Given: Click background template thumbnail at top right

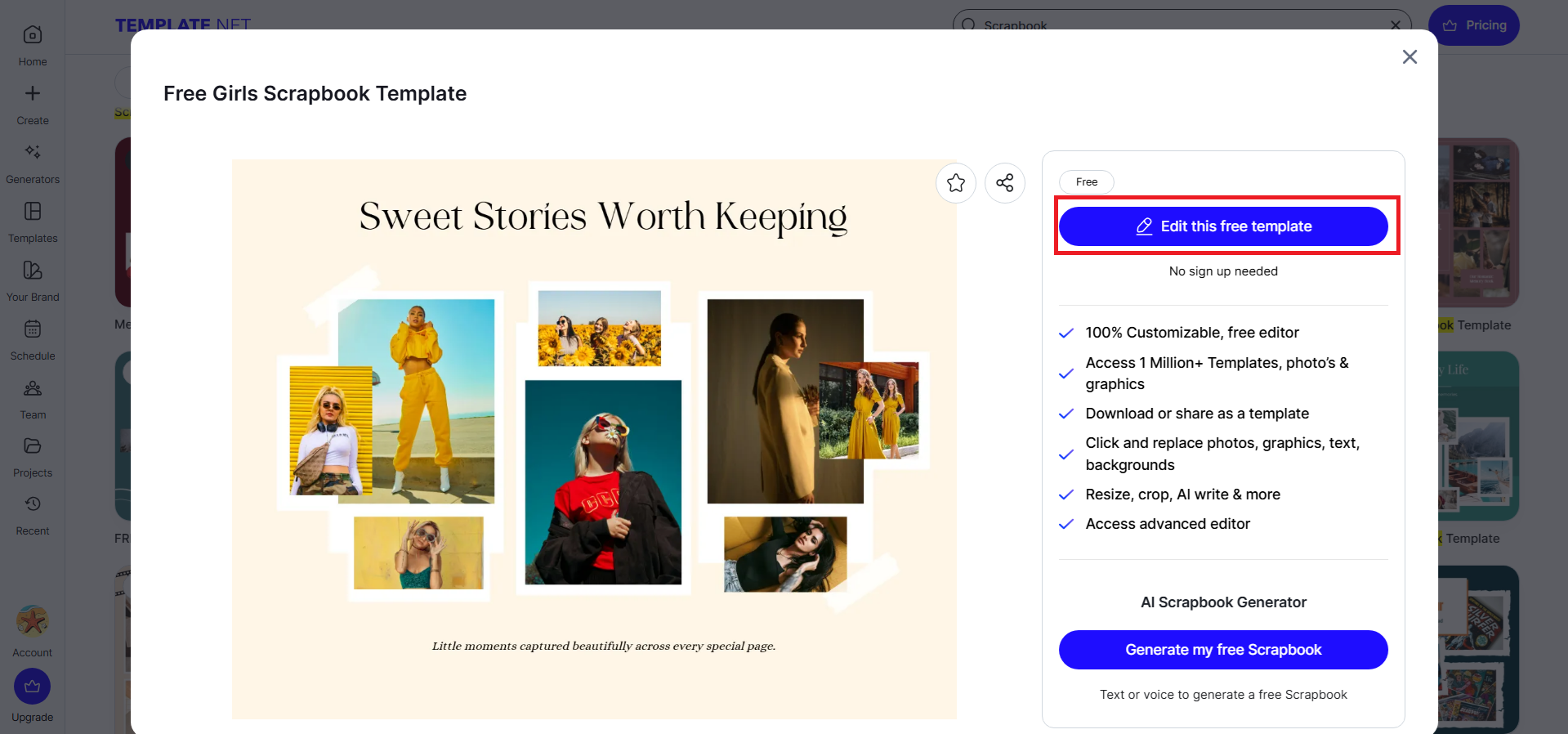Looking at the screenshot, I should pyautogui.click(x=1478, y=222).
